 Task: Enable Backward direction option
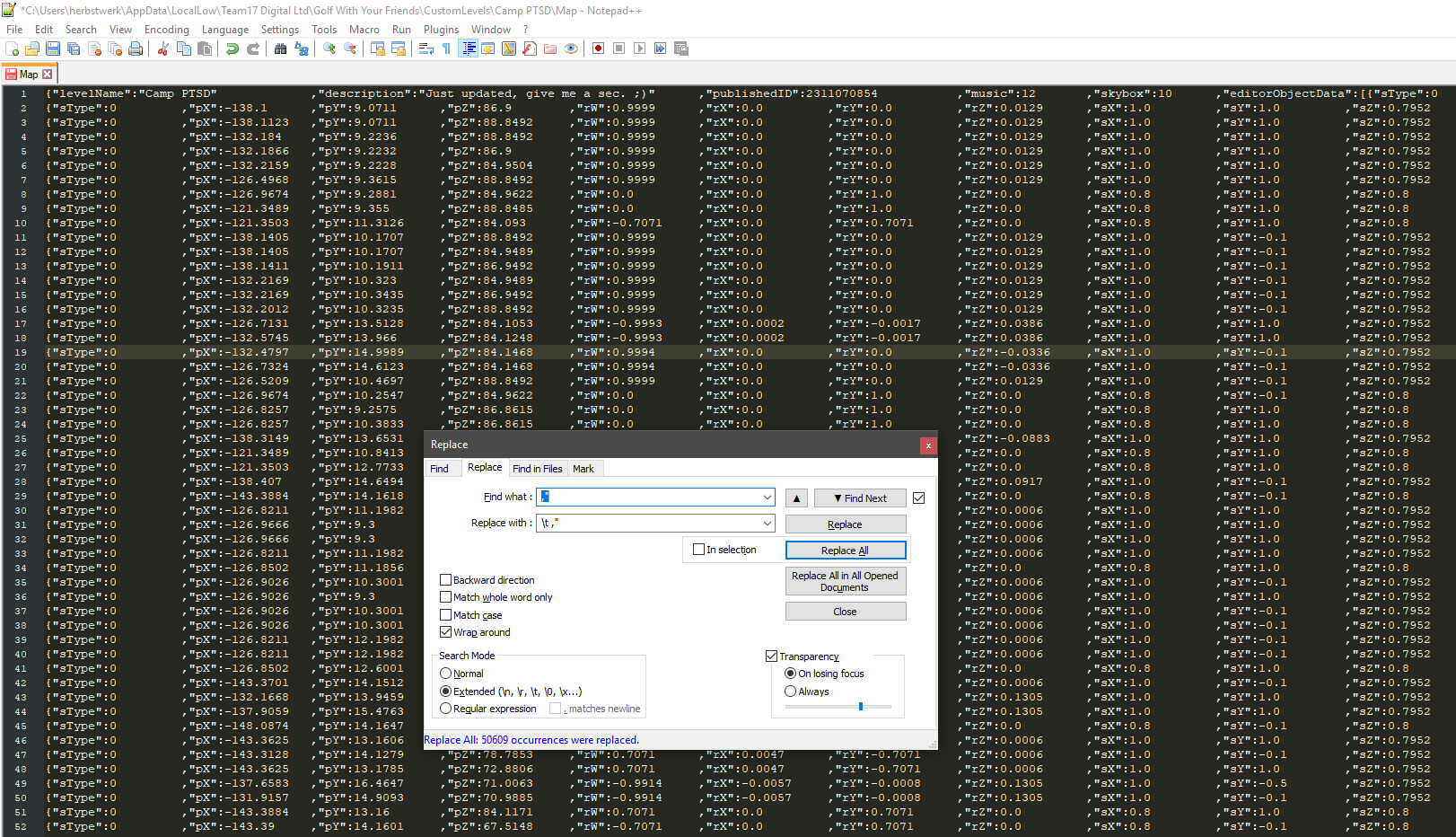(445, 580)
